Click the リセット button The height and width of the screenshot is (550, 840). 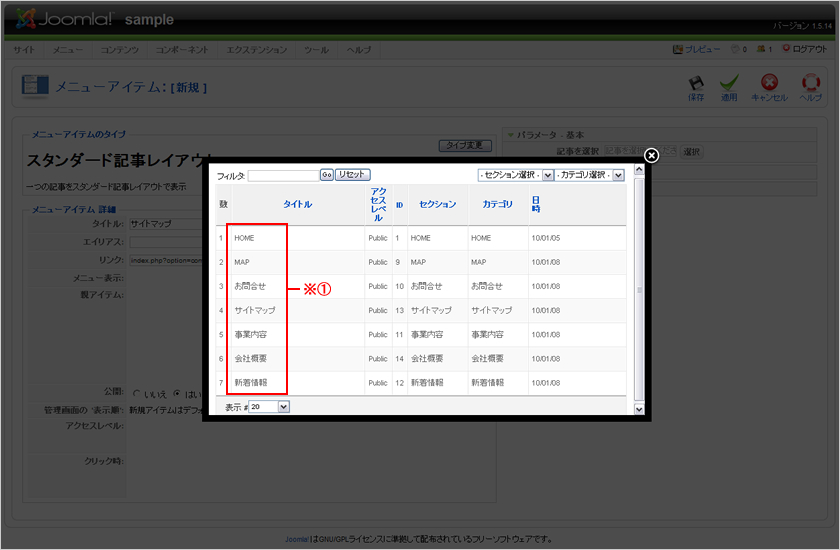(352, 175)
